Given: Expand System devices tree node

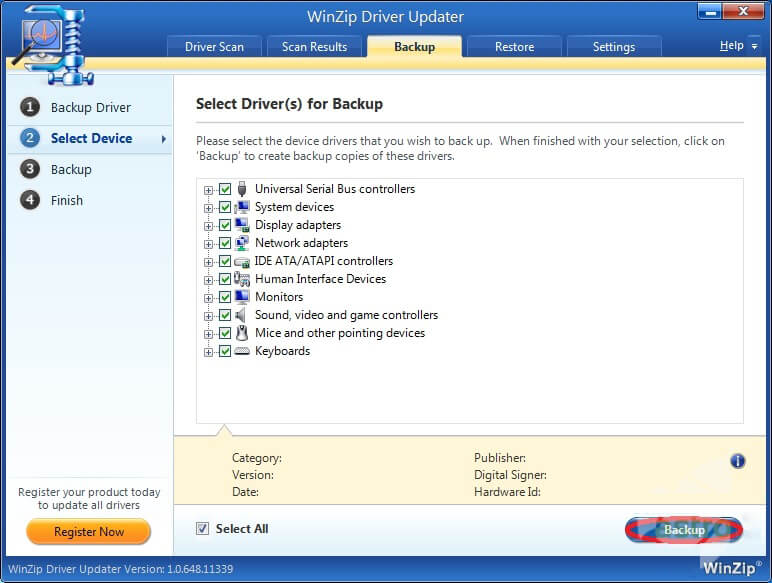Looking at the screenshot, I should tap(208, 208).
